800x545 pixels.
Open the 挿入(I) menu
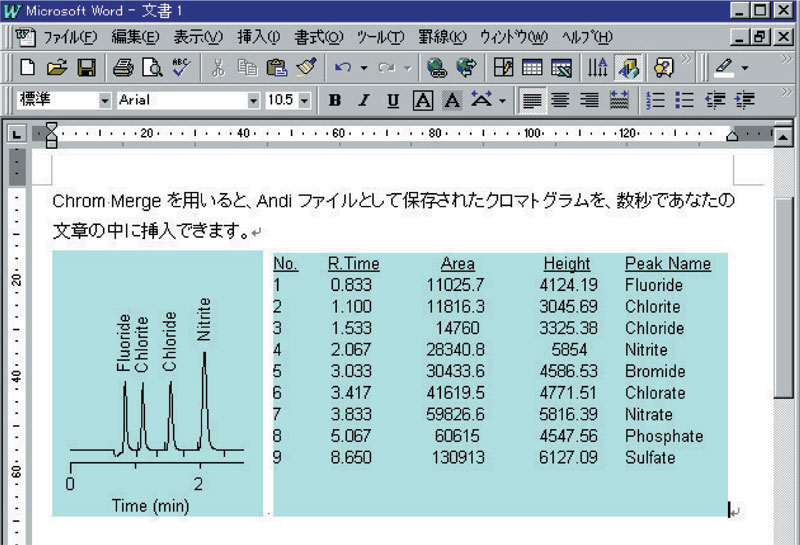tap(259, 37)
